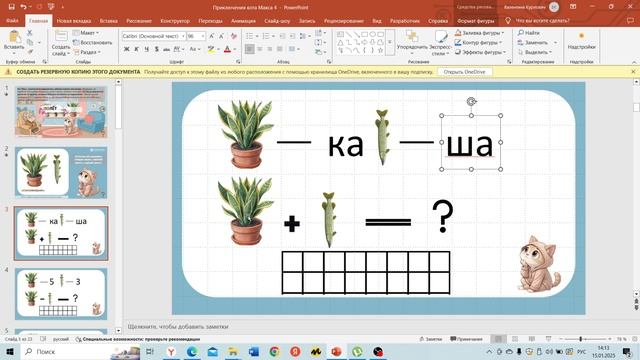Select slide 2 thumbnail
The image size is (640, 360).
61,172
